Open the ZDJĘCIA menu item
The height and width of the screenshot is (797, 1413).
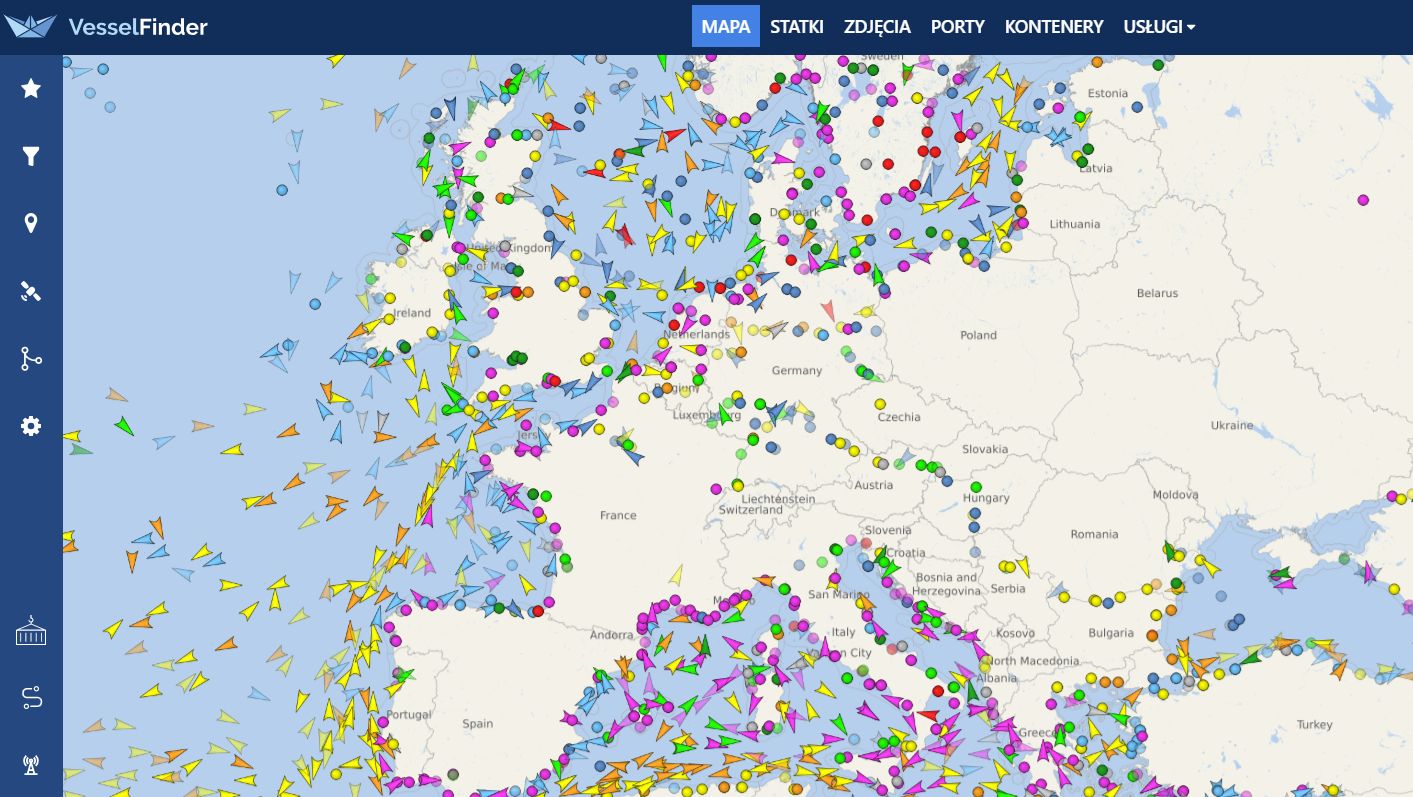(x=877, y=27)
